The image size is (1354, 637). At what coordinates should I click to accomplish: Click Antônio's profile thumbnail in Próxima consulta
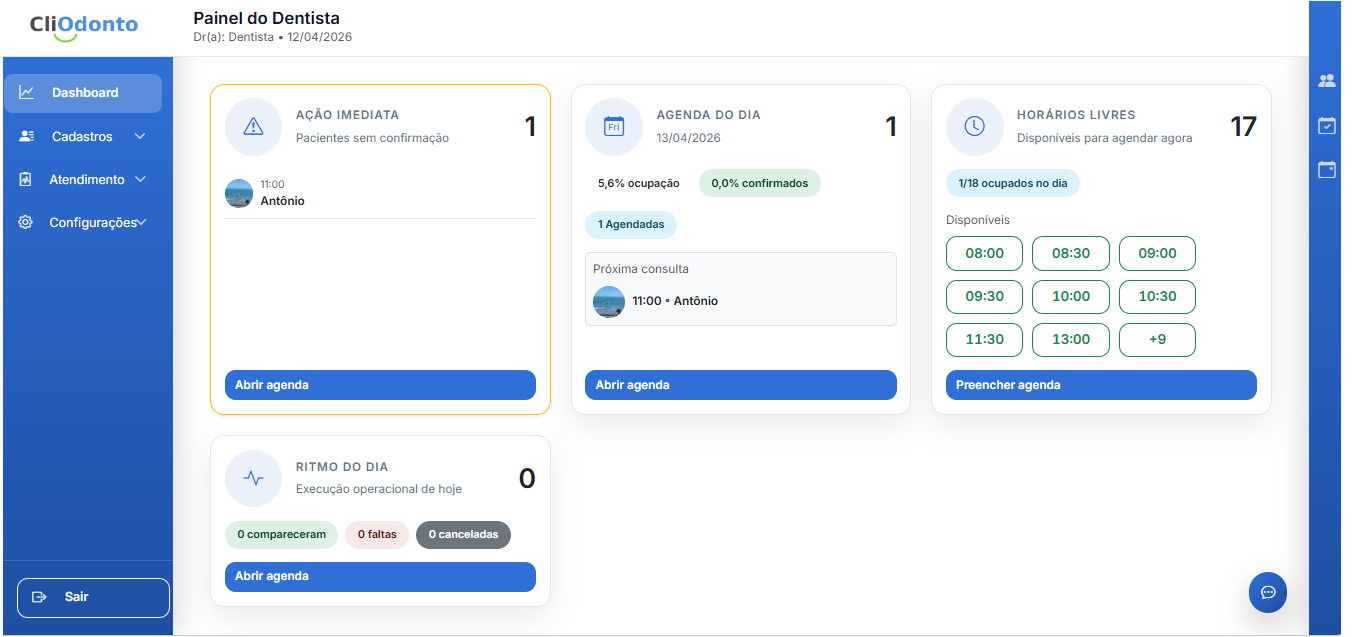608,301
